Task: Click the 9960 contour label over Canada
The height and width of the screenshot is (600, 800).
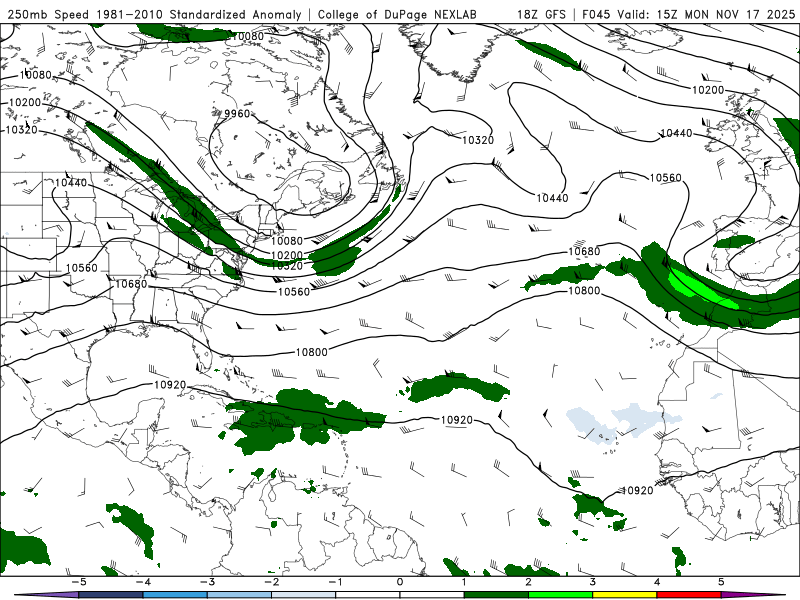Action: (237, 113)
